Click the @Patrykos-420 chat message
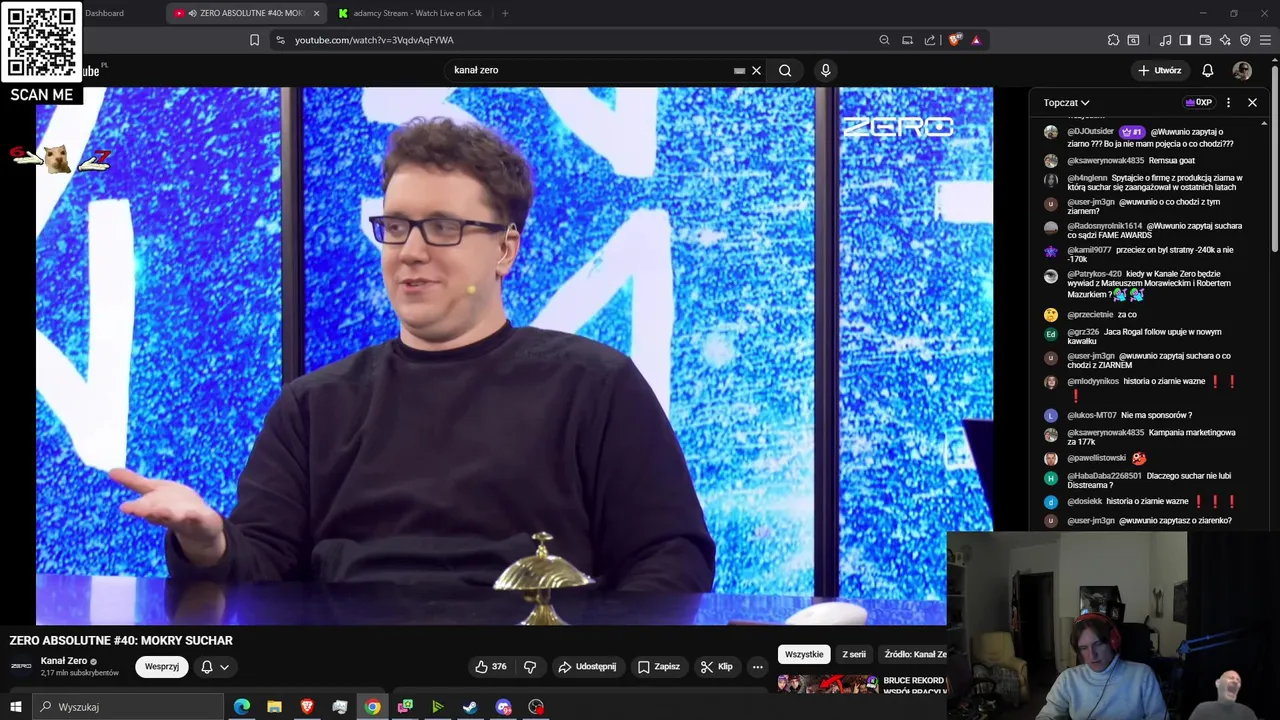The height and width of the screenshot is (720, 1280). 1149,284
